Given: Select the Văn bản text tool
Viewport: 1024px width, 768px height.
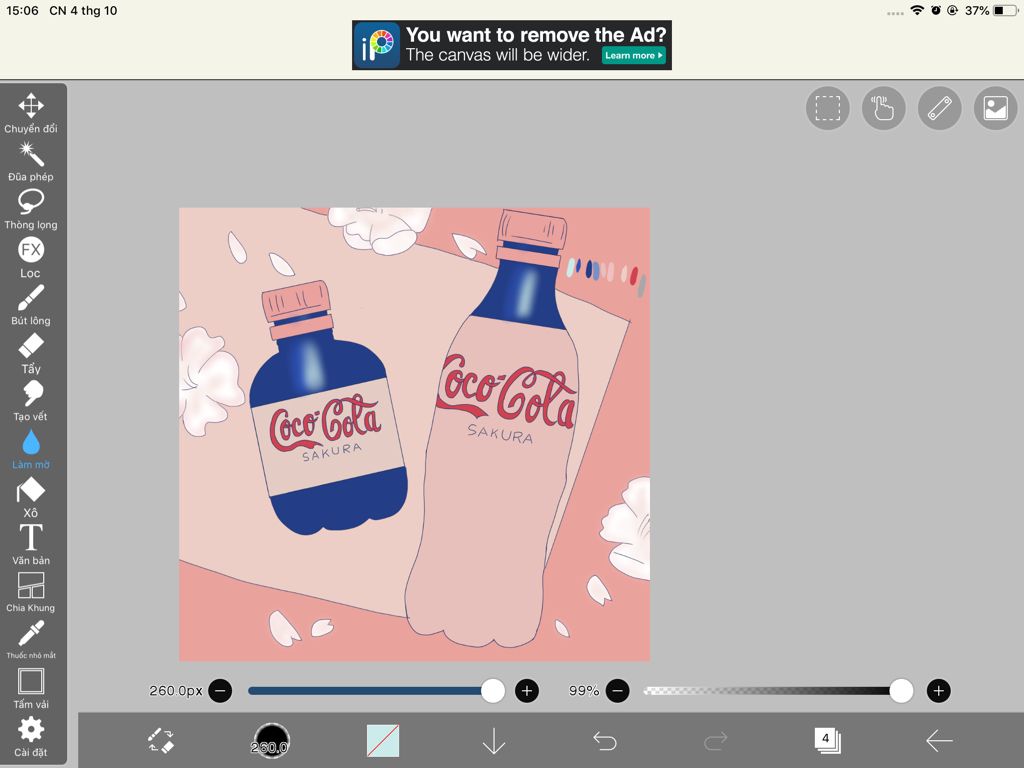Looking at the screenshot, I should point(31,545).
